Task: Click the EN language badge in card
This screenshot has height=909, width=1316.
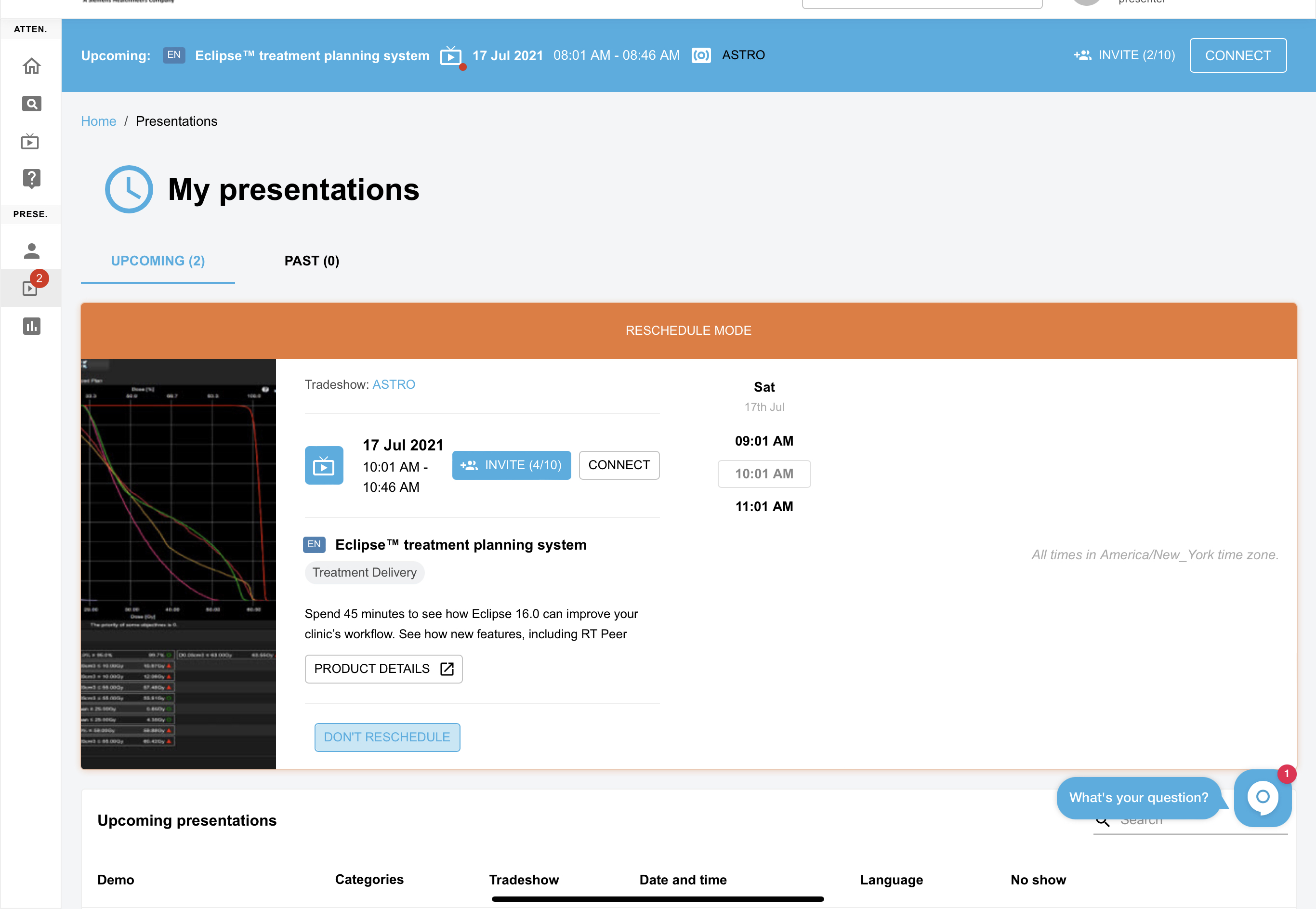Action: point(314,544)
